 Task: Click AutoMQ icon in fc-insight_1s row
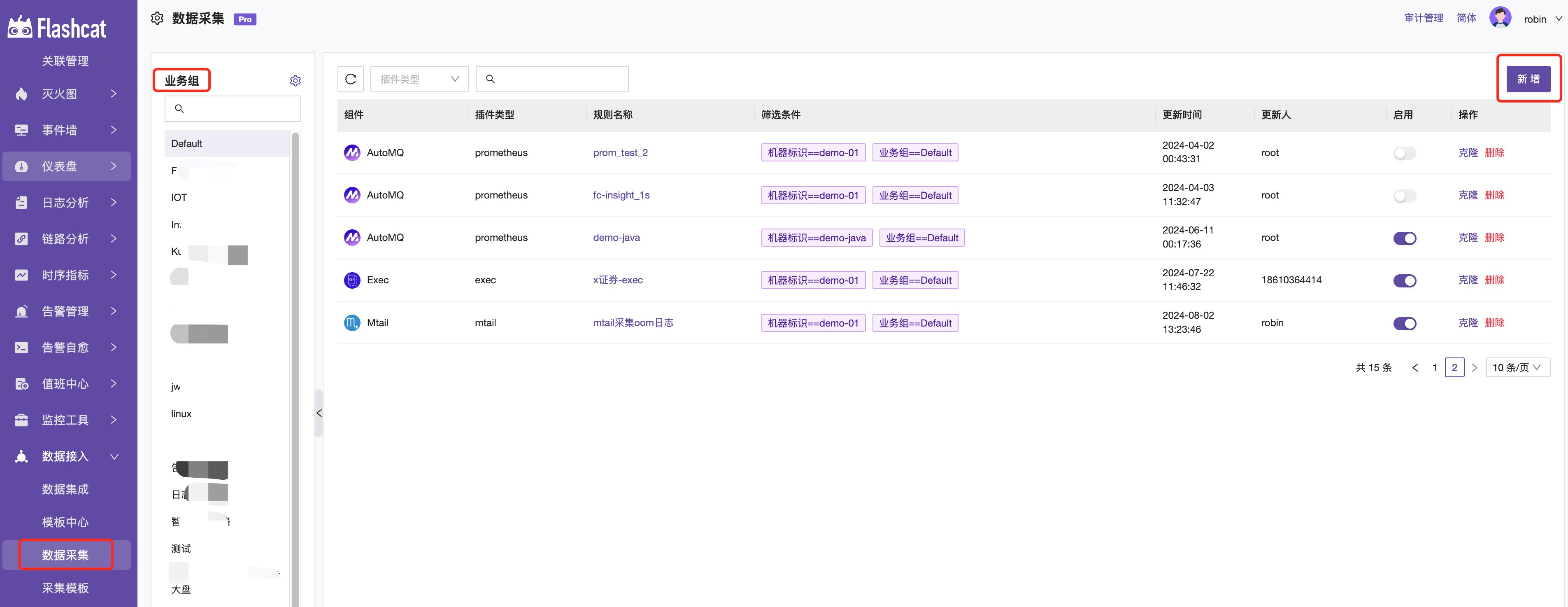pos(352,195)
